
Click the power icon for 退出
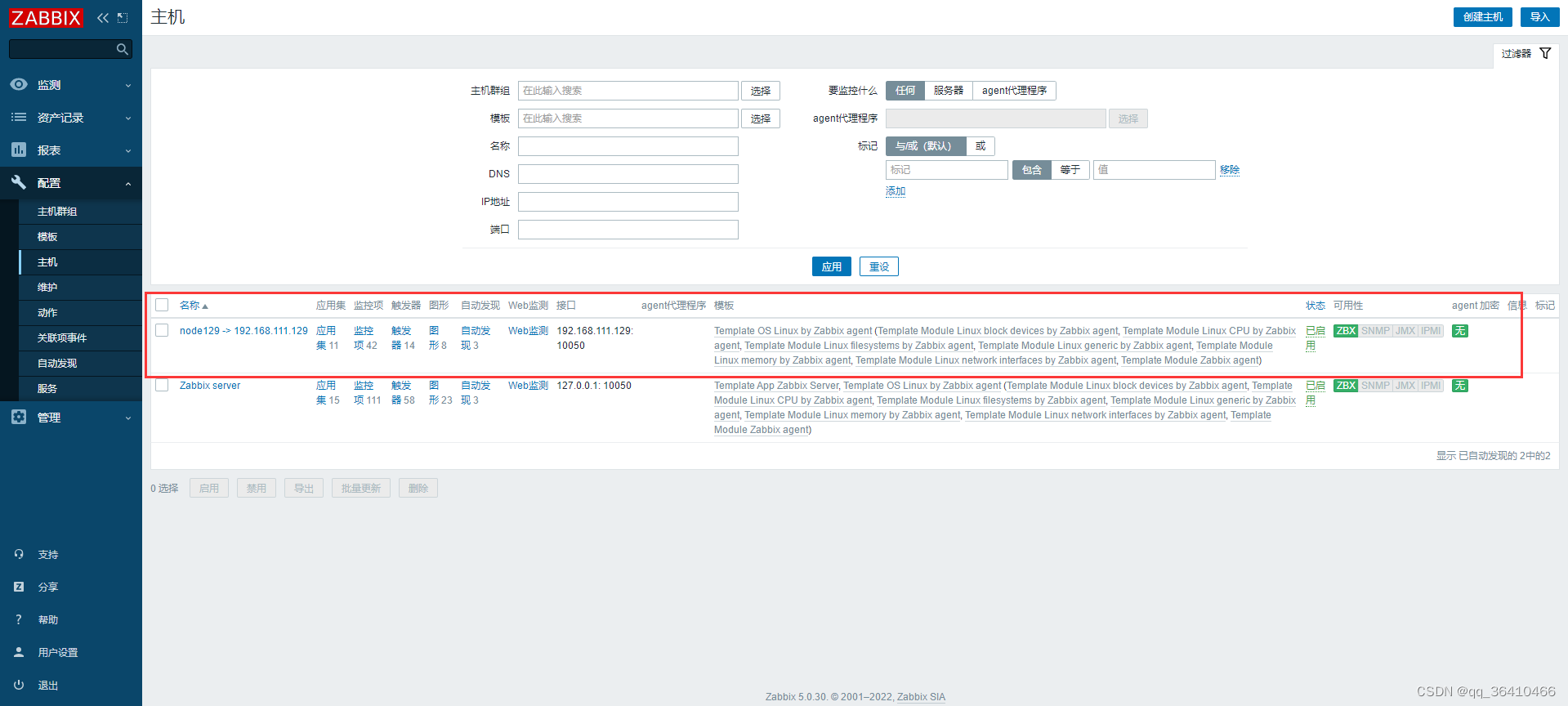tap(19, 685)
